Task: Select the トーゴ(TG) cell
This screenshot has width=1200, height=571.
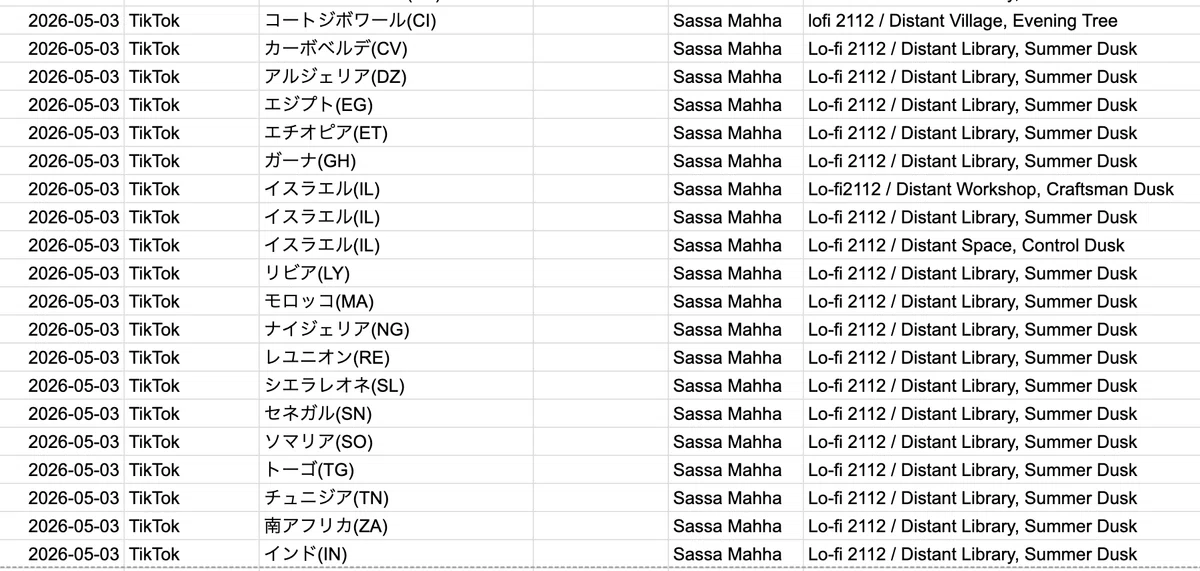Action: [396, 469]
